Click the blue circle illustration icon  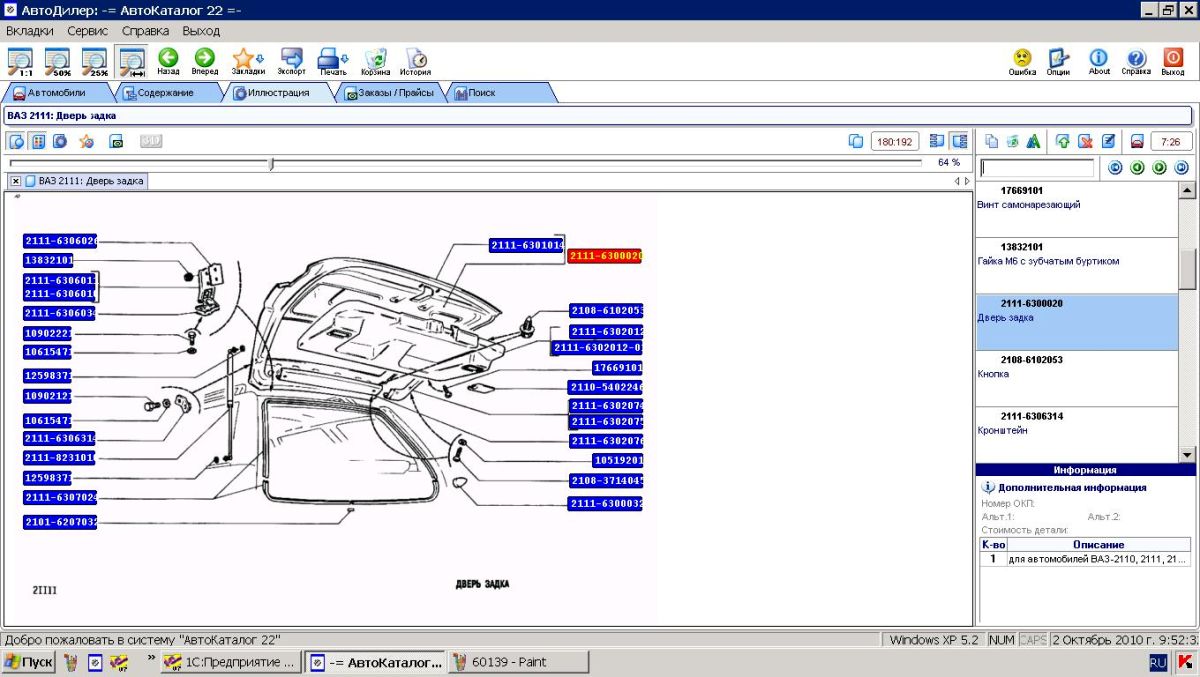click(x=60, y=141)
